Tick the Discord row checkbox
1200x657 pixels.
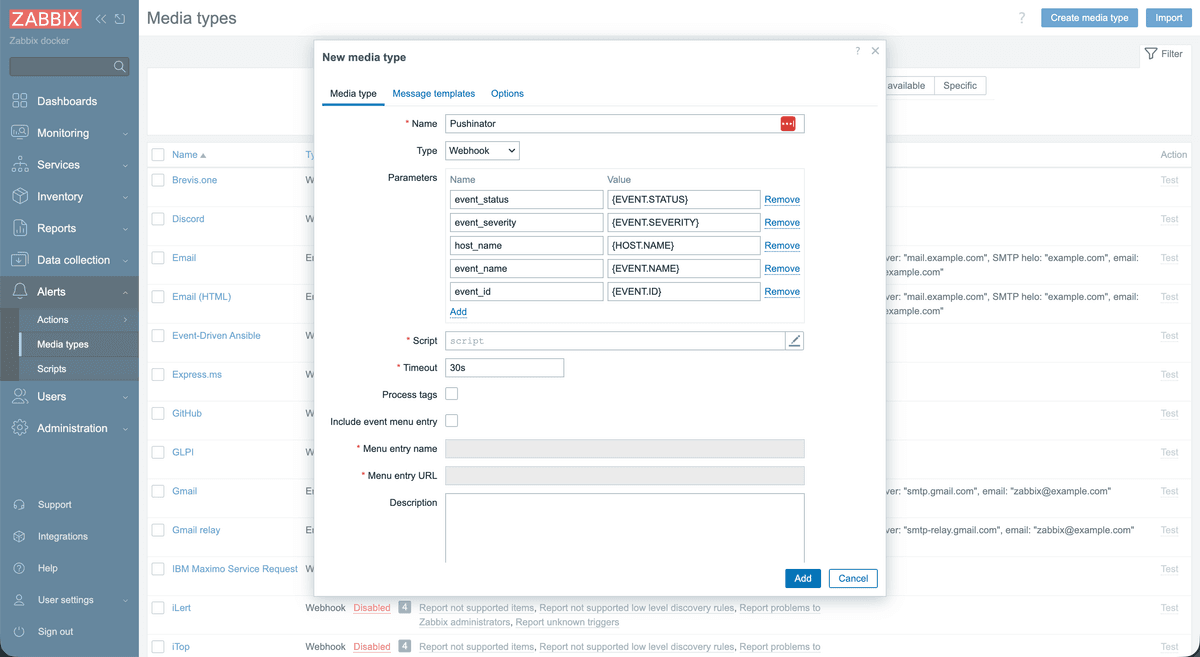click(x=158, y=219)
